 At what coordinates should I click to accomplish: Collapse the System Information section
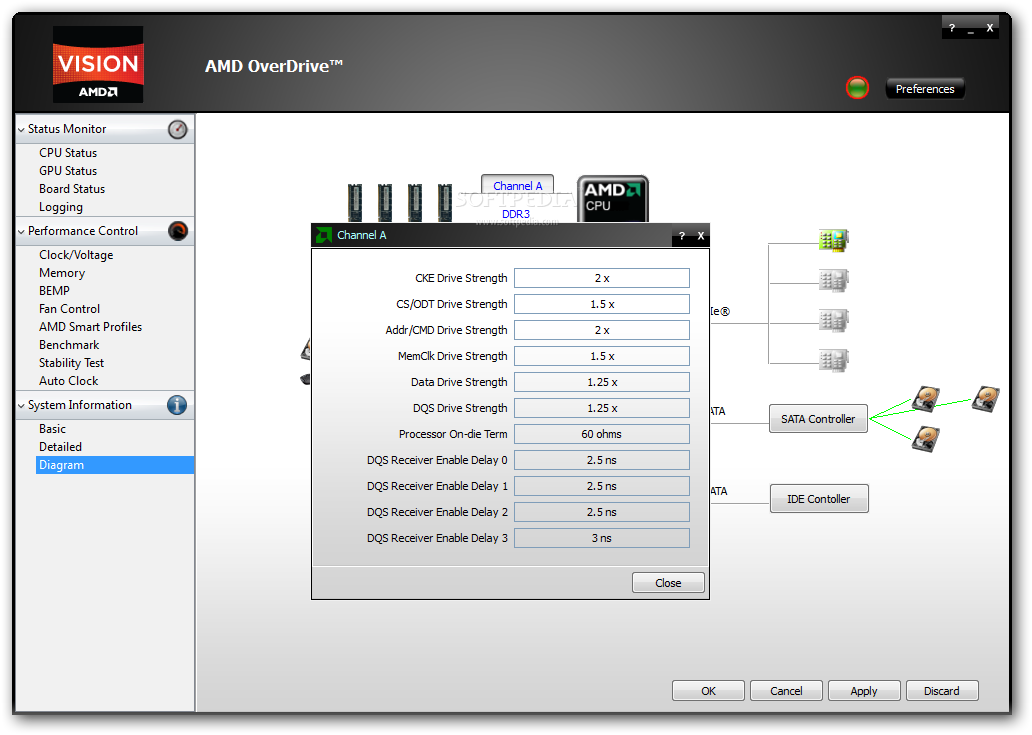point(22,405)
